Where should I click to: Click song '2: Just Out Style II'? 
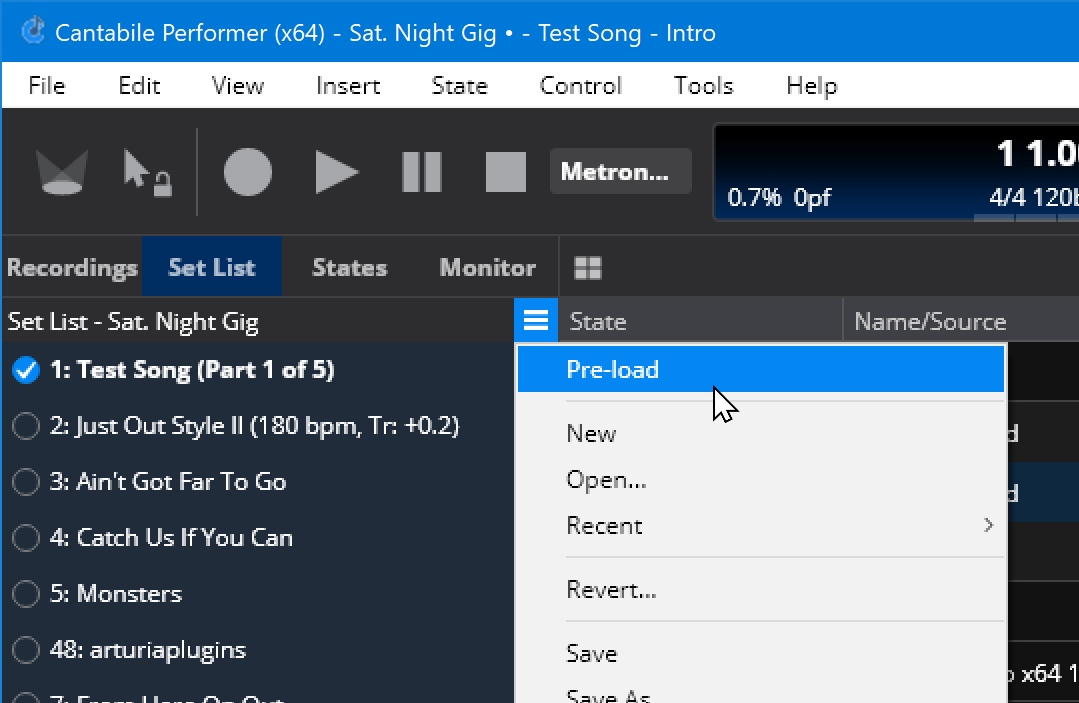pyautogui.click(x=254, y=426)
